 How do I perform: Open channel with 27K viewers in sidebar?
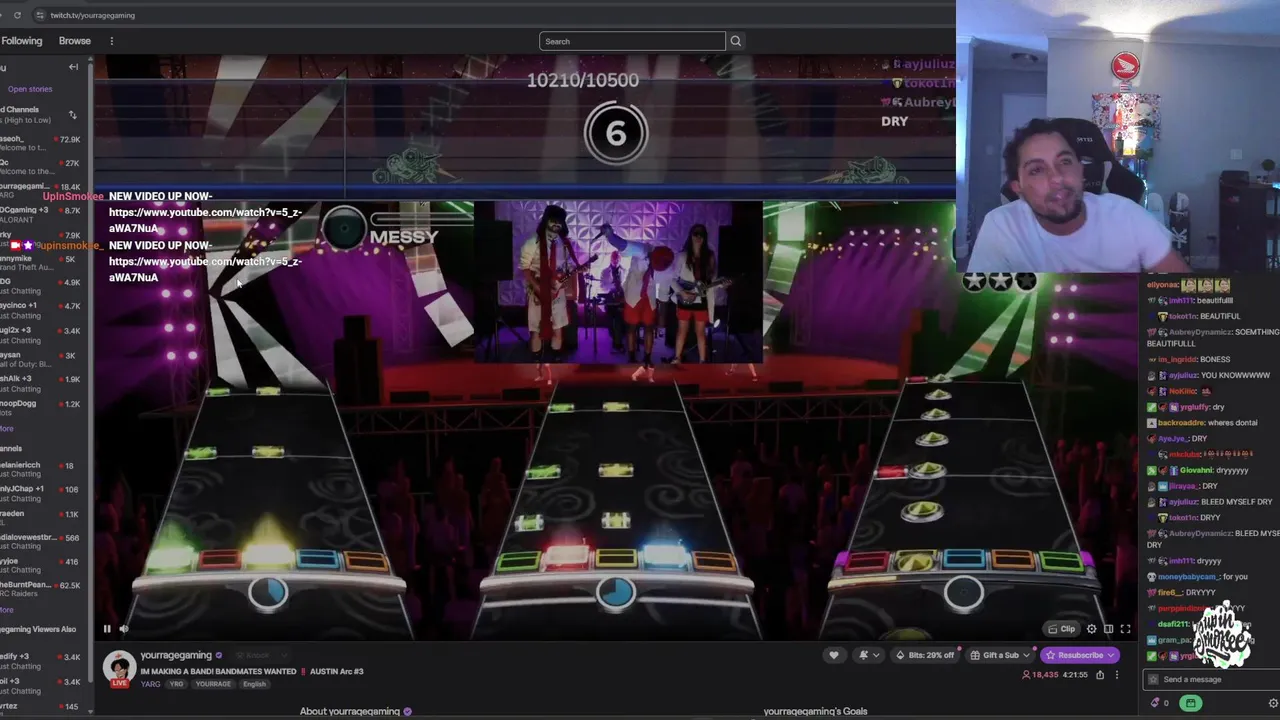click(42, 167)
